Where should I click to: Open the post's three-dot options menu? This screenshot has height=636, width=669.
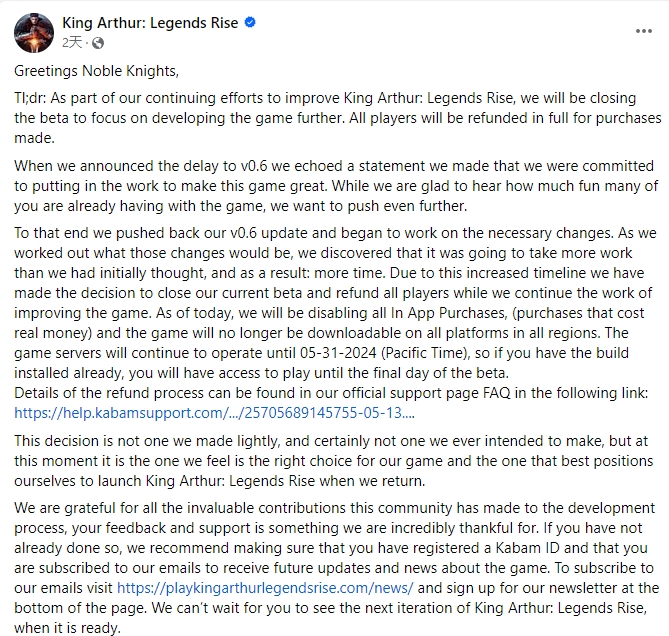(643, 31)
